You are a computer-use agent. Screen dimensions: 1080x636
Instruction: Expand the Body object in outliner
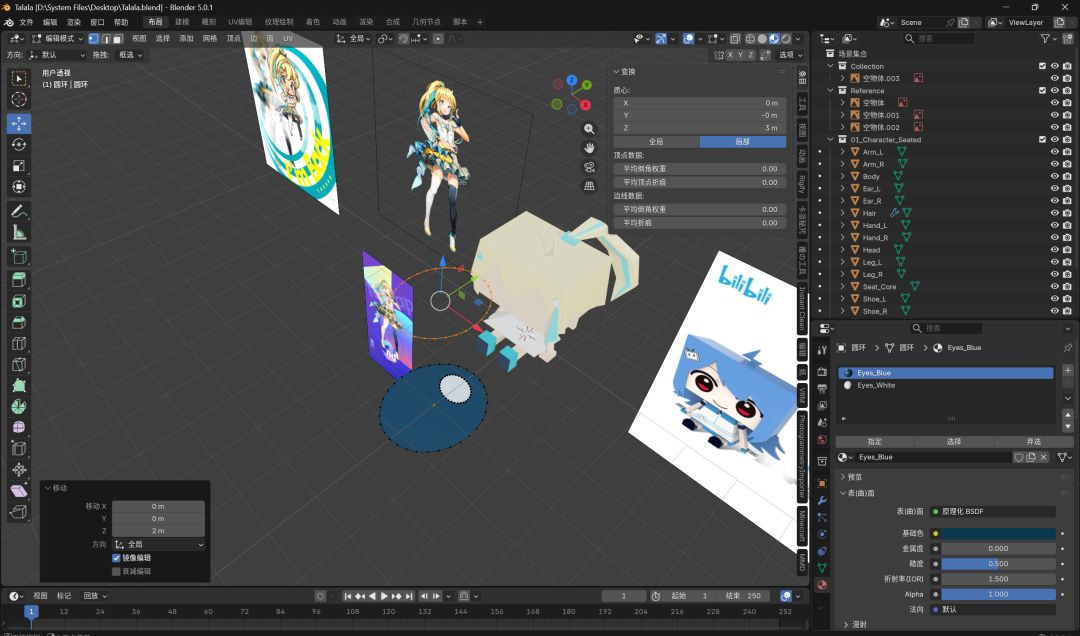click(842, 176)
